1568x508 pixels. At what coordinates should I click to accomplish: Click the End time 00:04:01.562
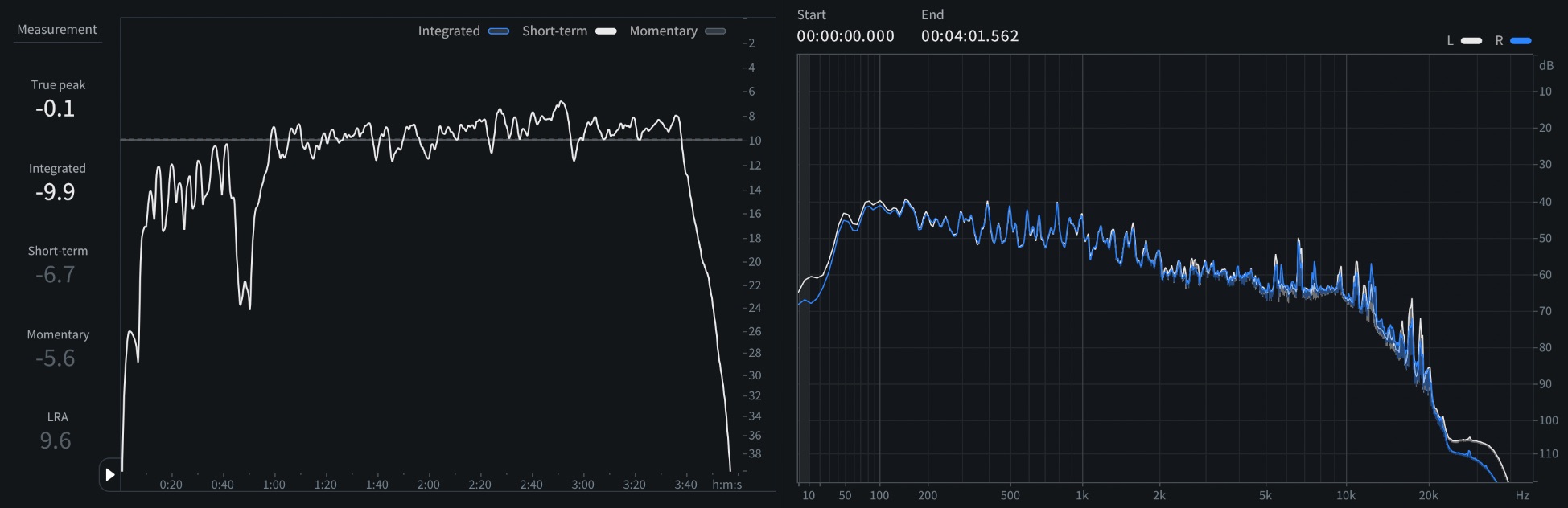tap(970, 36)
